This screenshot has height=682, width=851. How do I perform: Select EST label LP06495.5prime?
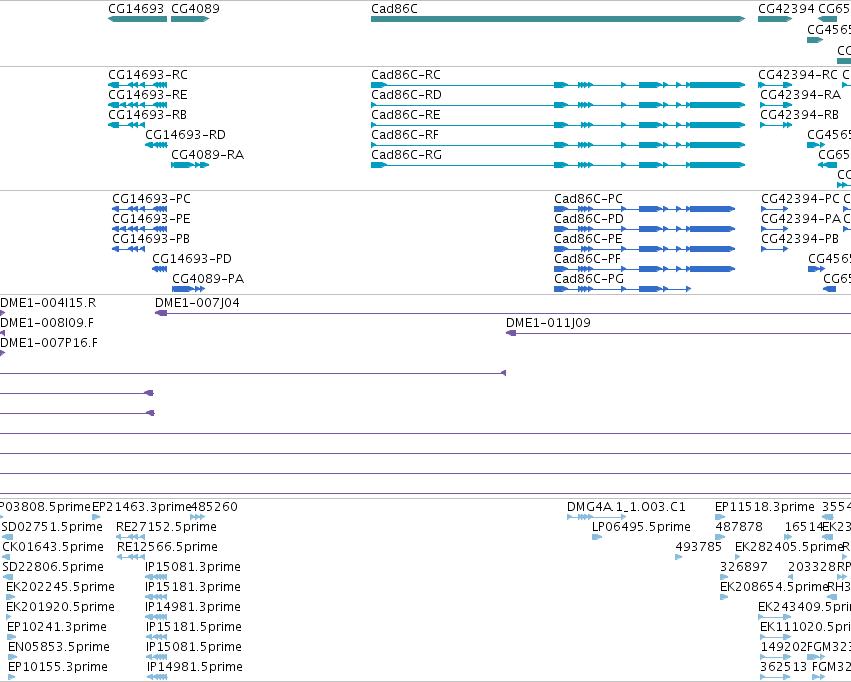click(x=642, y=527)
